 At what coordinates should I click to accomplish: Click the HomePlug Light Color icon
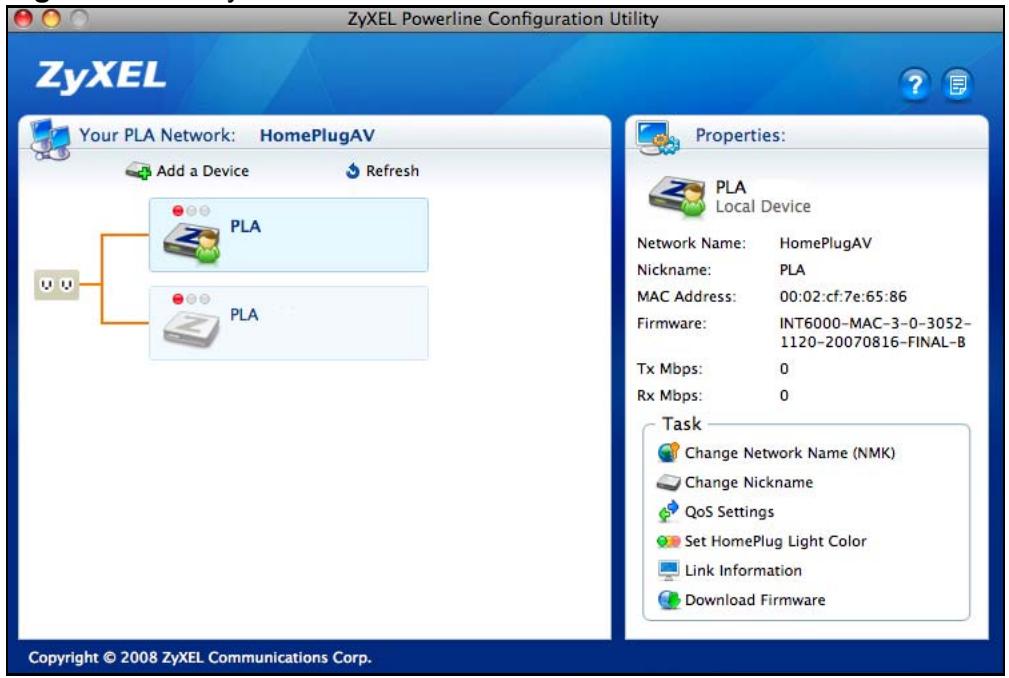(x=669, y=542)
